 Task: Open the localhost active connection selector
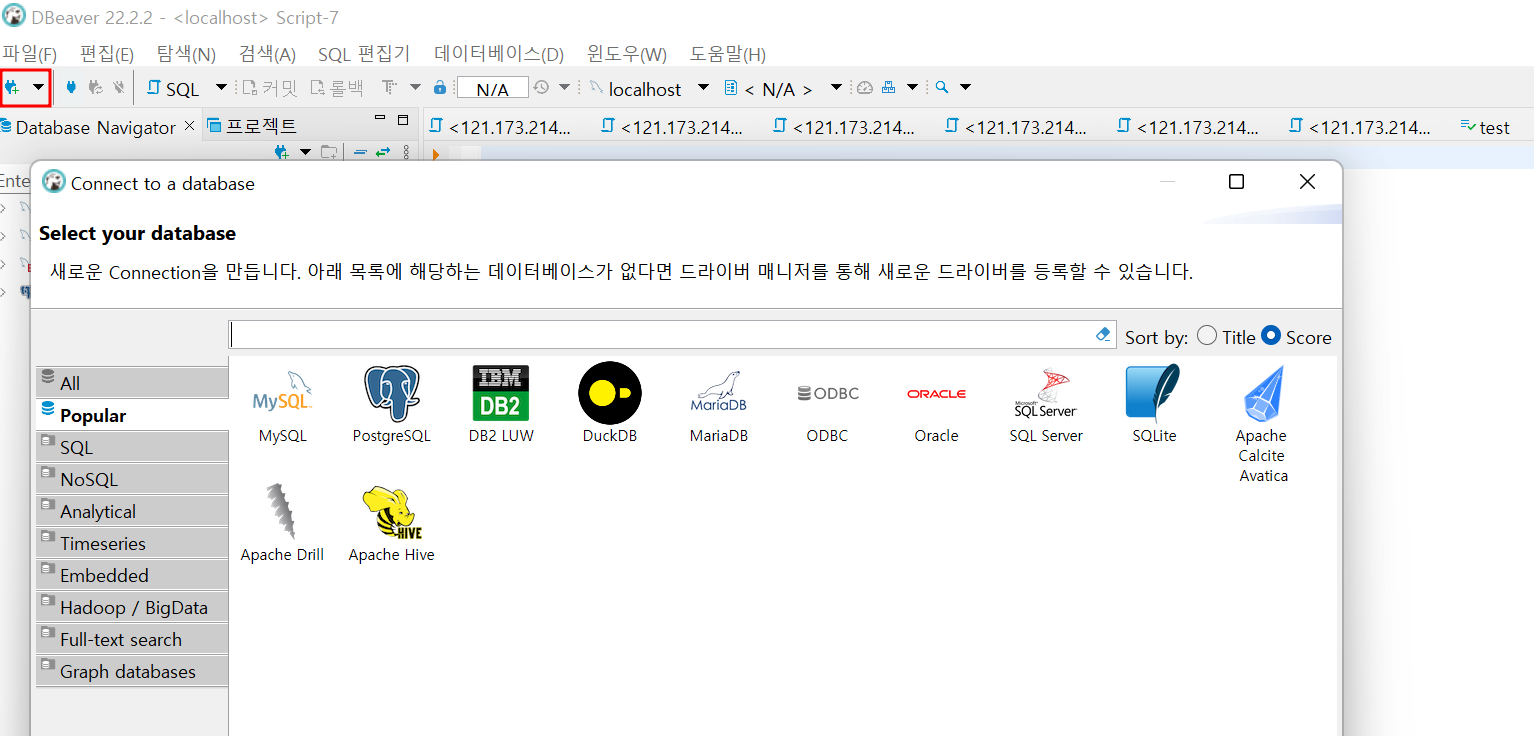pyautogui.click(x=649, y=89)
